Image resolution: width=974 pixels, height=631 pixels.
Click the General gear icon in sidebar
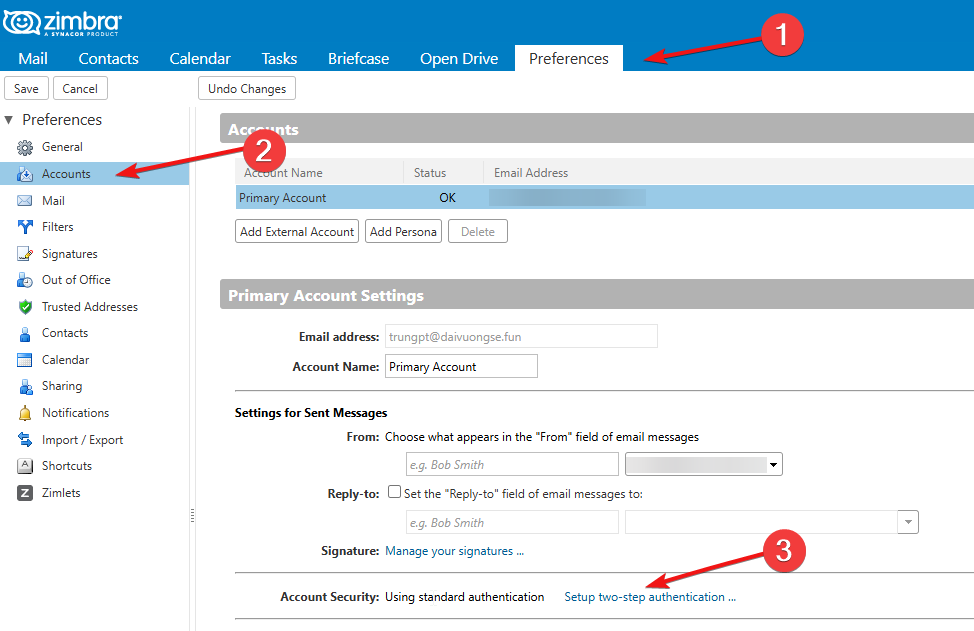coord(25,147)
